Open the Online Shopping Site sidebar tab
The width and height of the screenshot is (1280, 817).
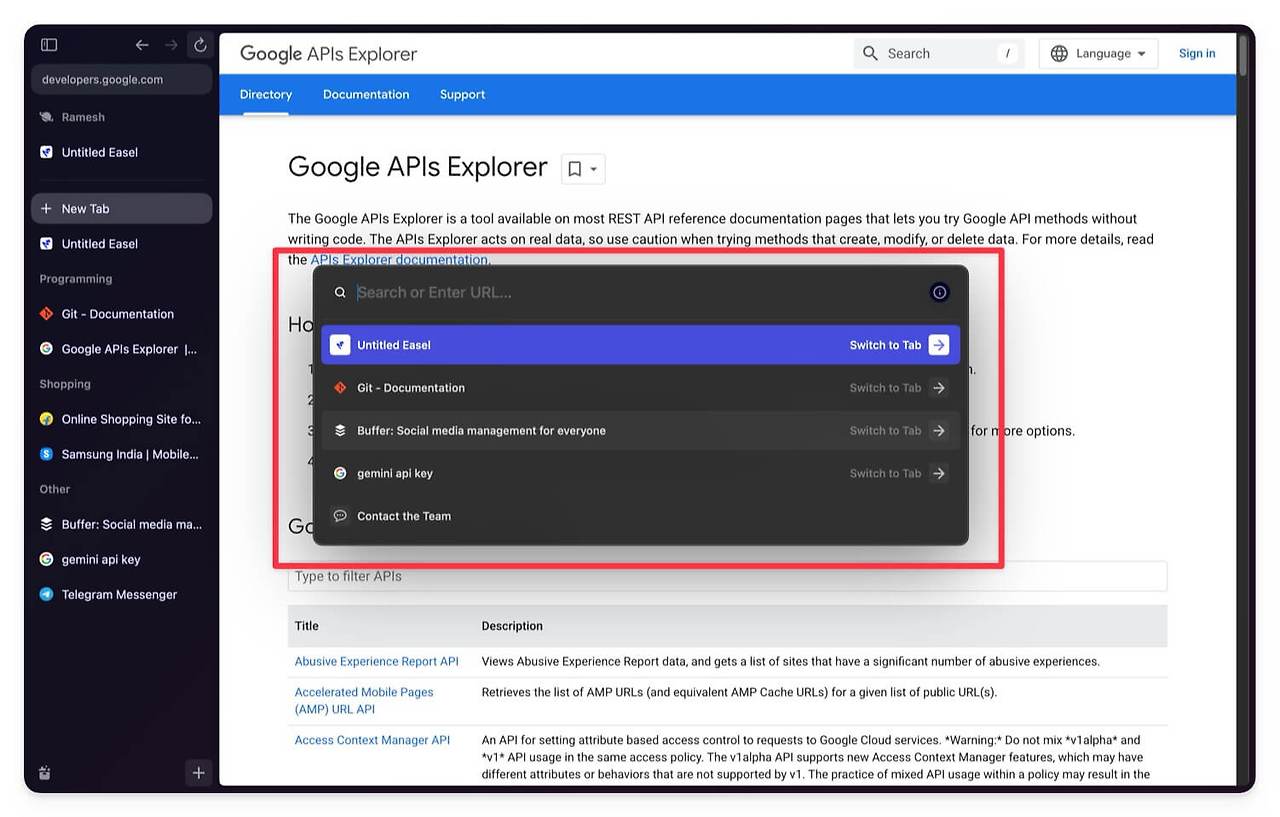[122, 419]
